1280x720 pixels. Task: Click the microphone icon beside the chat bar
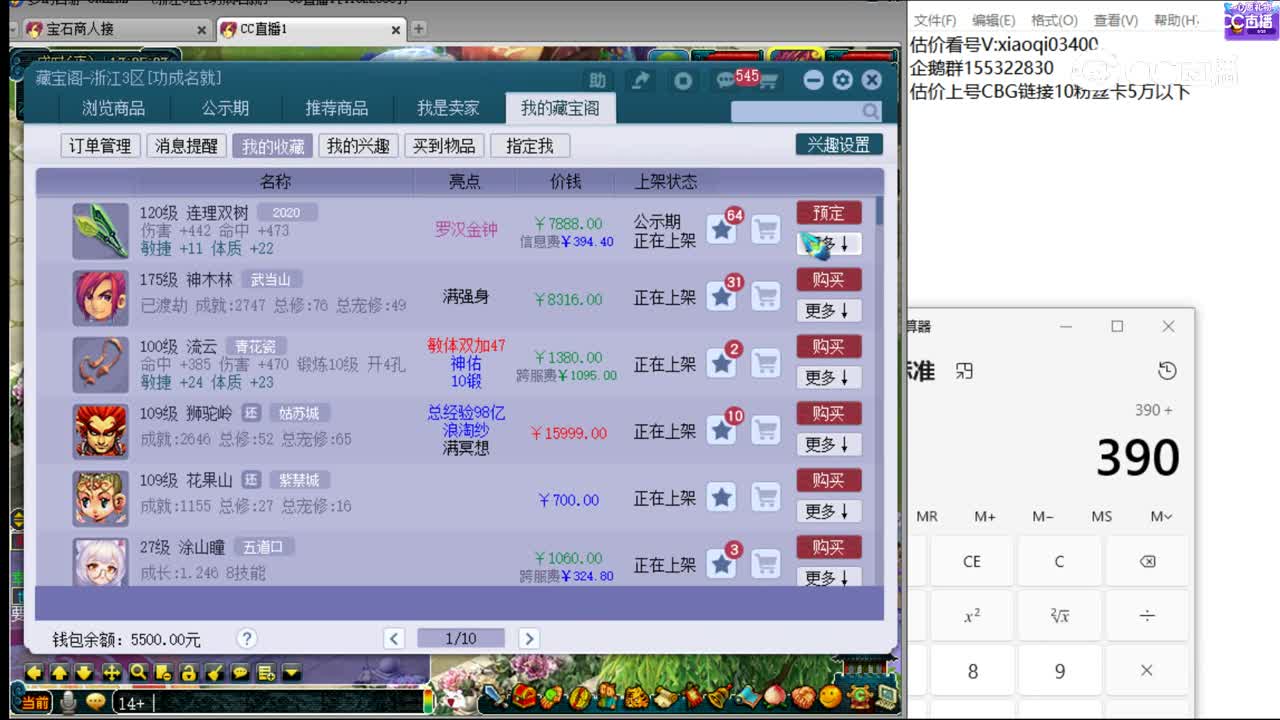pyautogui.click(x=68, y=702)
